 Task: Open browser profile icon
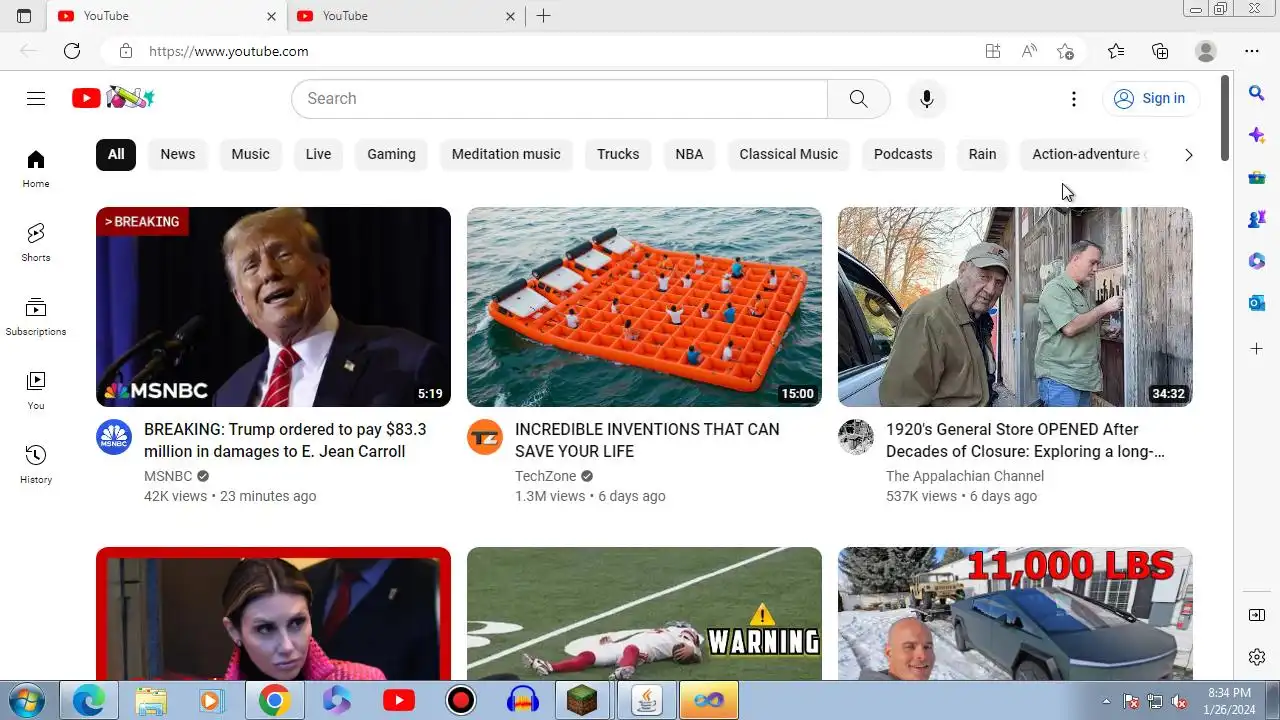pos(1206,51)
